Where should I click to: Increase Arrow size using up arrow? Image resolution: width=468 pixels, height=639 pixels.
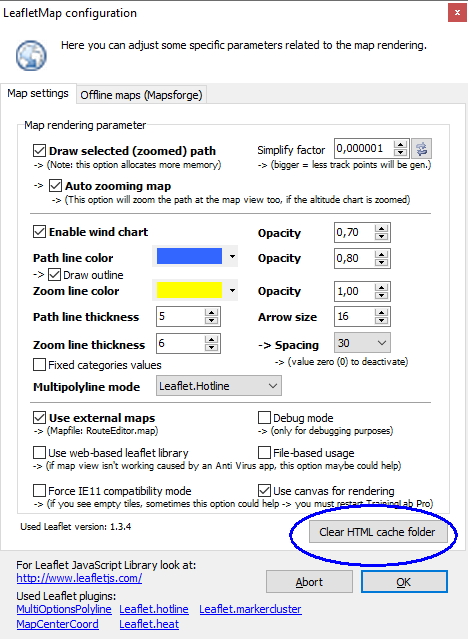pos(382,313)
